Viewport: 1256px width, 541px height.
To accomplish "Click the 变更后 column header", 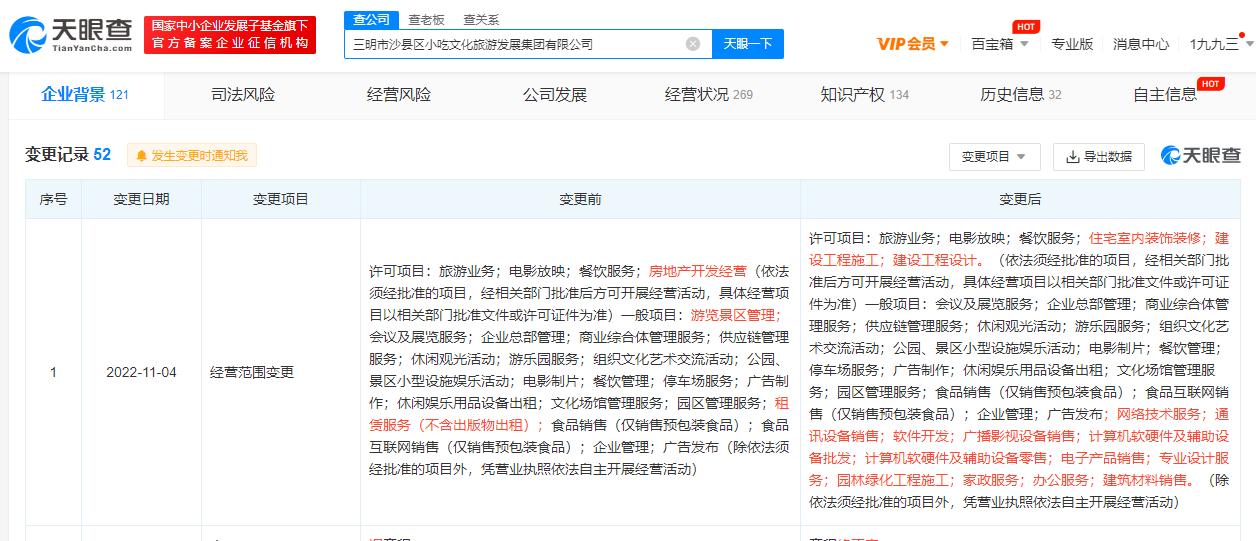I will [x=1020, y=199].
